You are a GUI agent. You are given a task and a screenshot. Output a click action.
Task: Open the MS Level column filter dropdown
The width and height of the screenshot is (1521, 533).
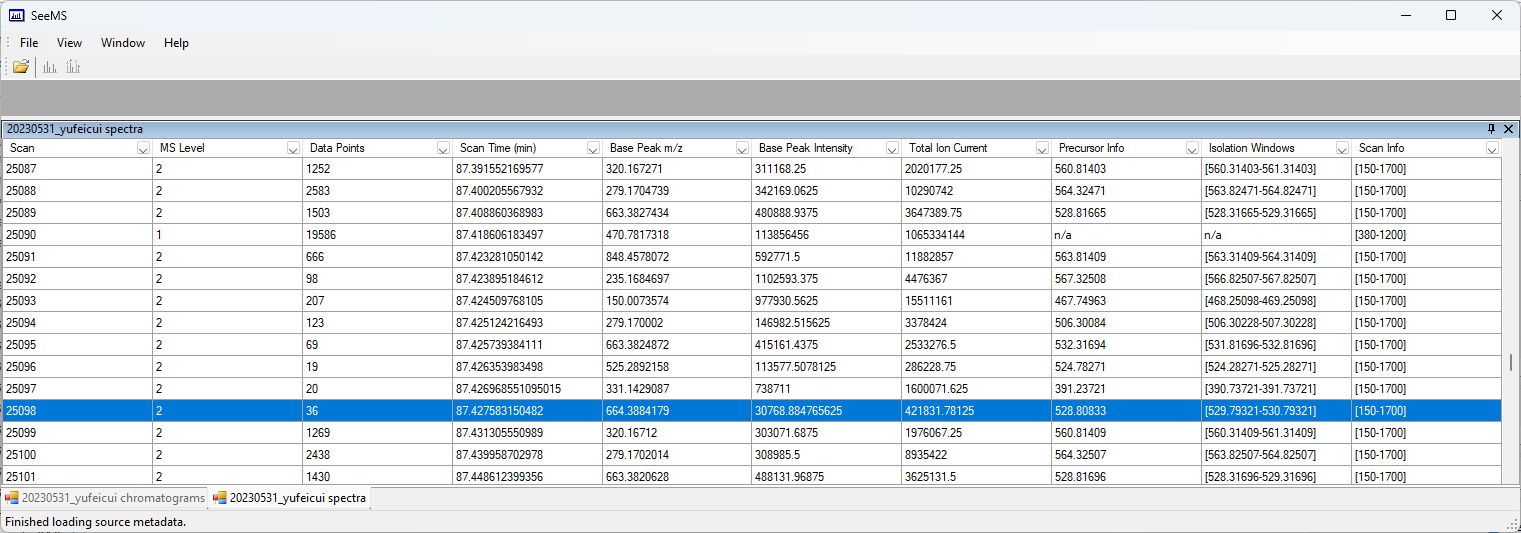click(x=292, y=148)
